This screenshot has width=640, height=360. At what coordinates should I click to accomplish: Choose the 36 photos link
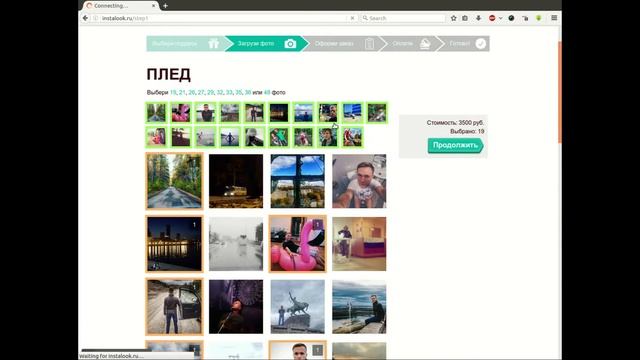coord(248,93)
